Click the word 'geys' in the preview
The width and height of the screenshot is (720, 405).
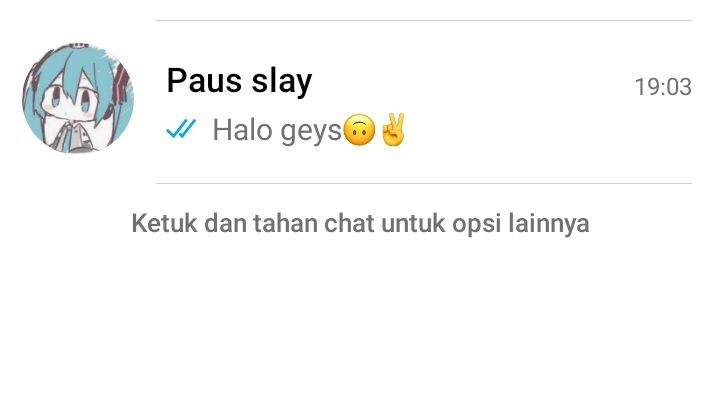[x=311, y=132]
